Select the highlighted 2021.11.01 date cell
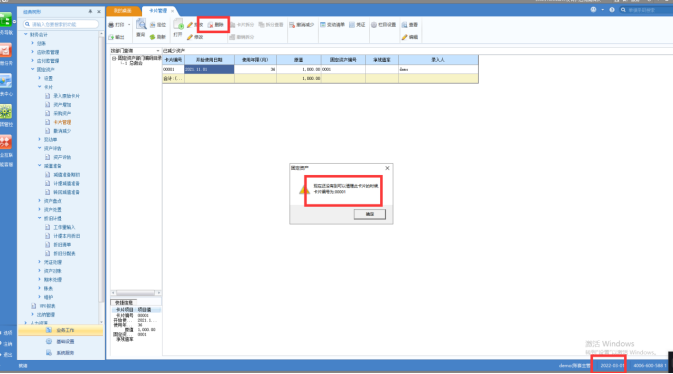Viewport: 673px width, 374px height. coord(209,69)
